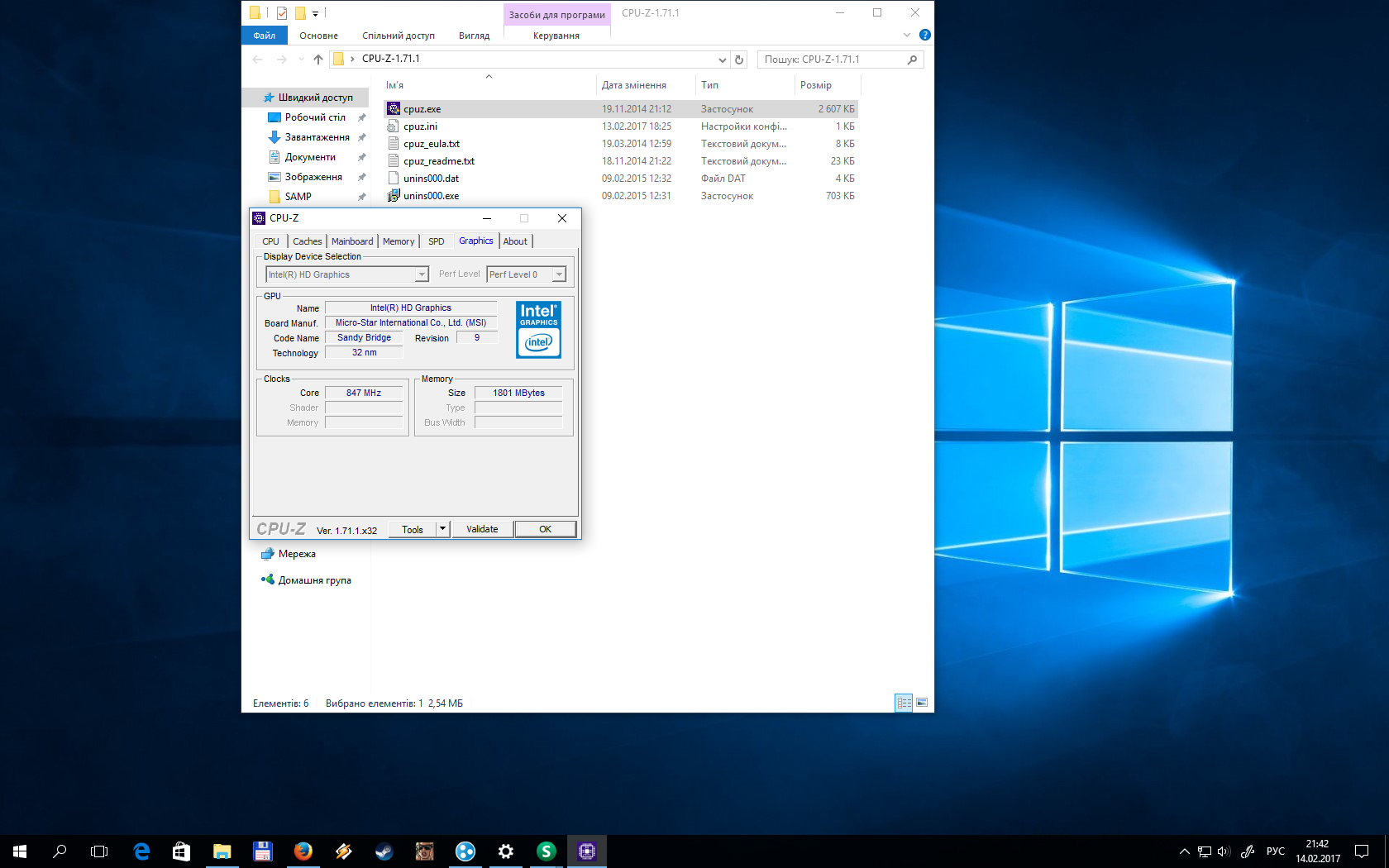
Task: Click the Intel Graphics logo
Action: [538, 329]
